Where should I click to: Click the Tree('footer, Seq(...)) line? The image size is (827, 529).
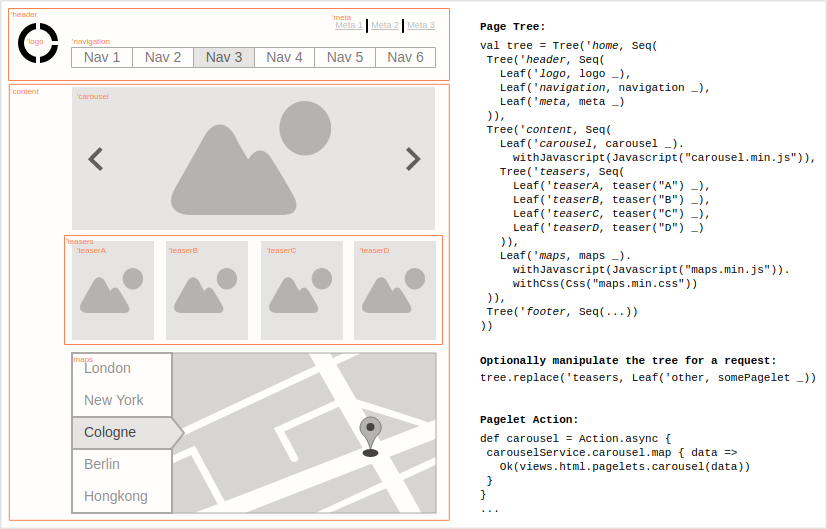tap(562, 312)
